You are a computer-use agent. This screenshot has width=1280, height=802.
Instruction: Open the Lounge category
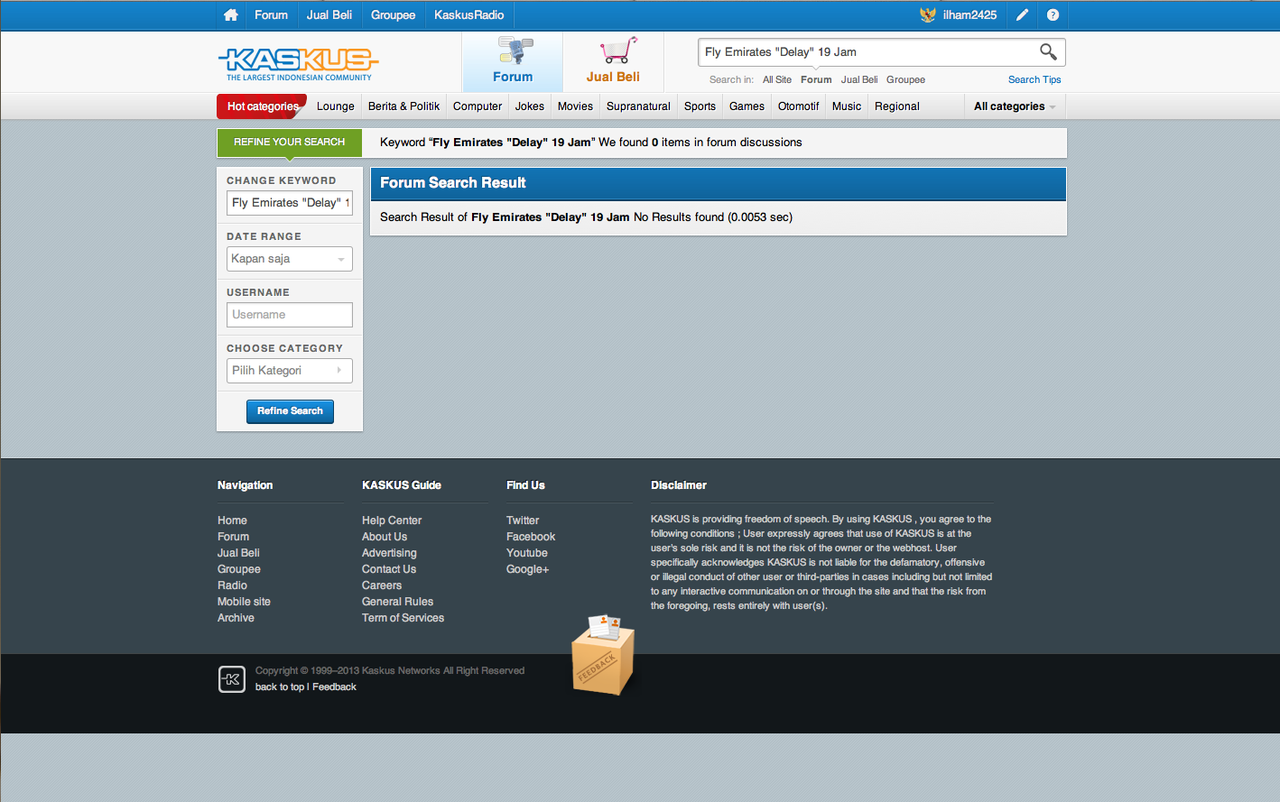tap(336, 106)
